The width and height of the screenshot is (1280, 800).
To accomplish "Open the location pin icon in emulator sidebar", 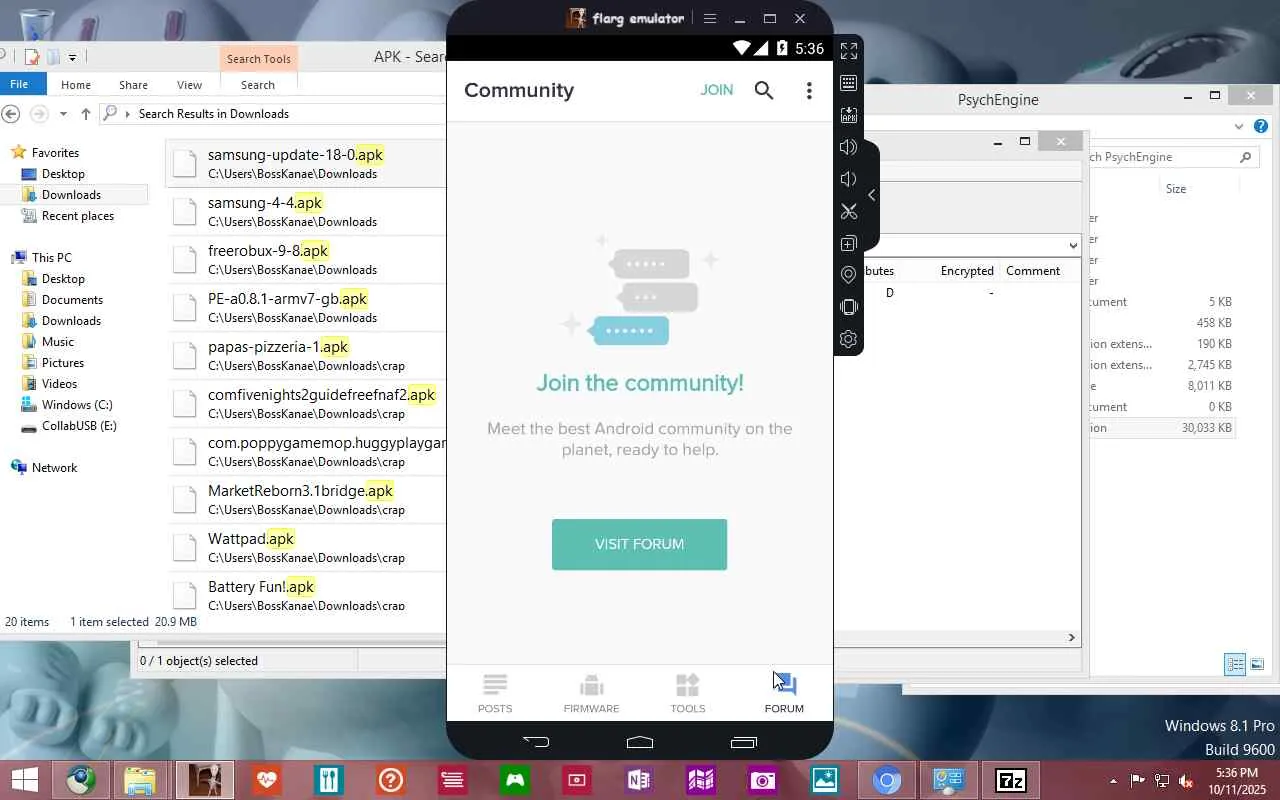I will (849, 275).
